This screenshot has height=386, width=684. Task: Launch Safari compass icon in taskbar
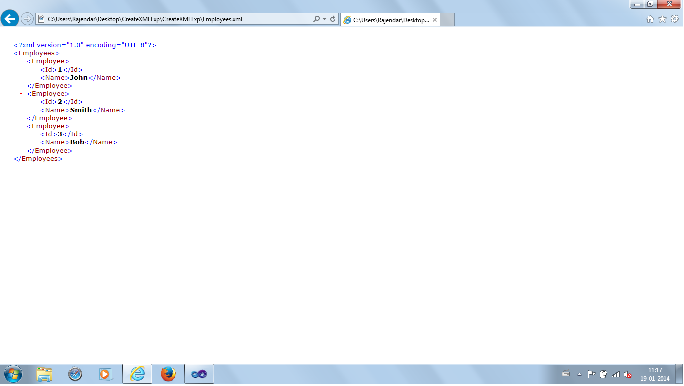[75, 374]
